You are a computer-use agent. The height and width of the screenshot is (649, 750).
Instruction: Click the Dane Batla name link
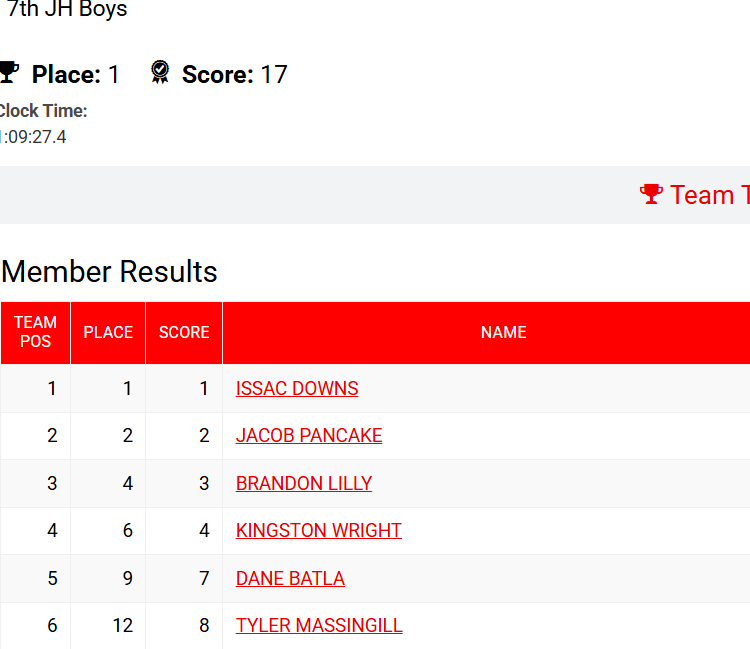click(x=290, y=578)
